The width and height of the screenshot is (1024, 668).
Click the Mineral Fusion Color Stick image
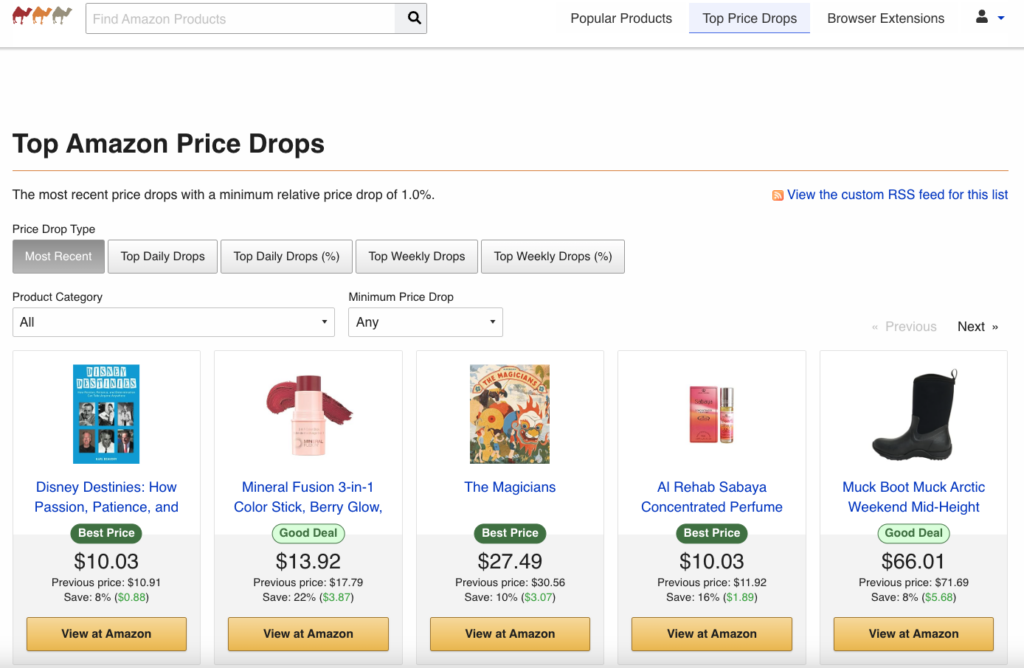[x=308, y=413]
